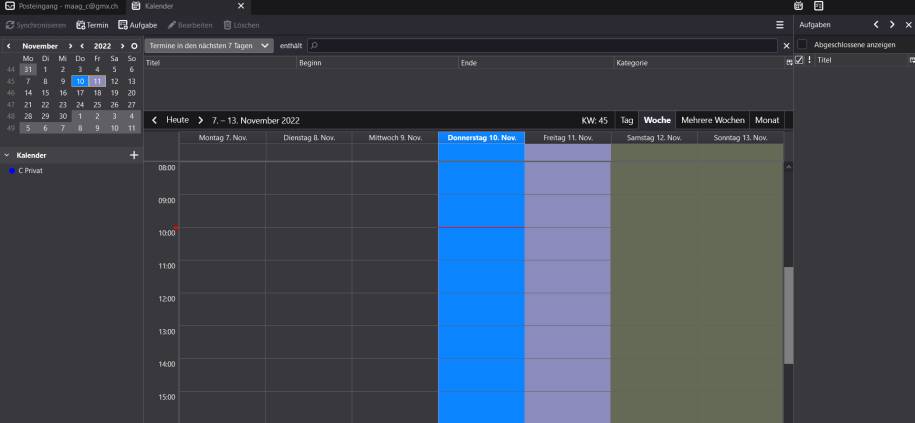Select day 27 in mini calendar
The image size is (915, 423).
132,104
